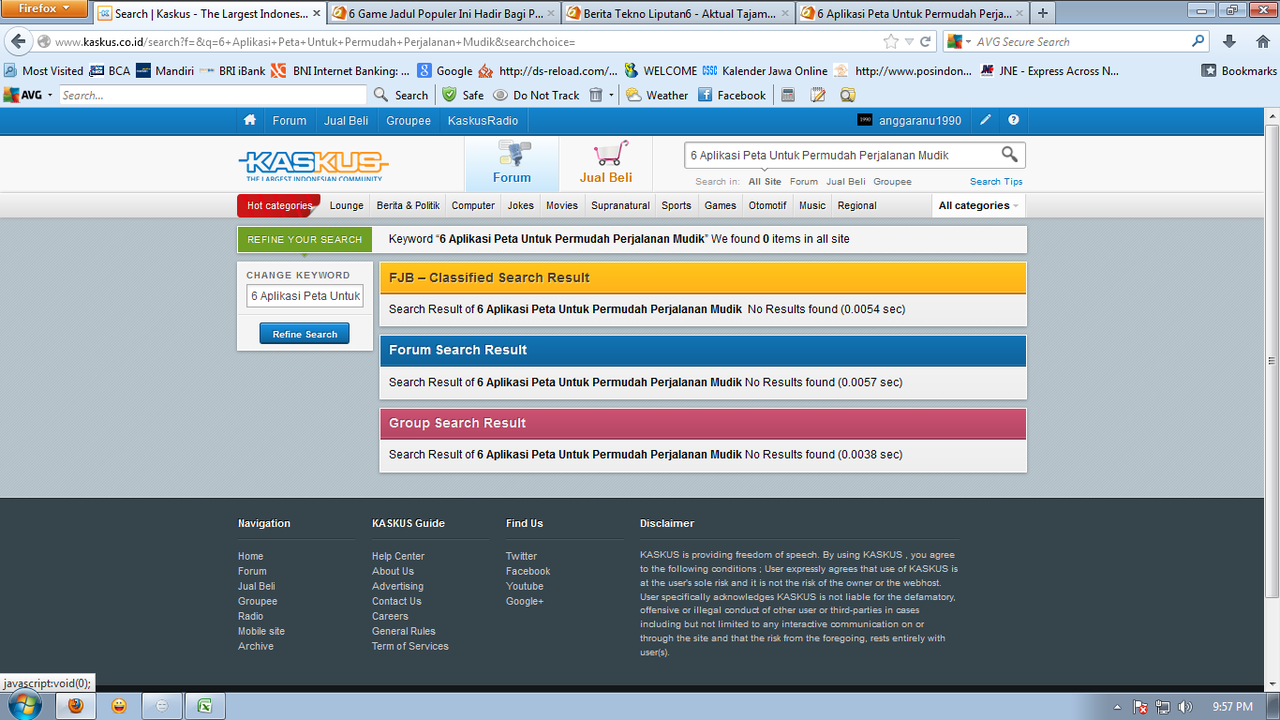Open the help question mark icon
The width and height of the screenshot is (1280, 720).
pos(1014,120)
